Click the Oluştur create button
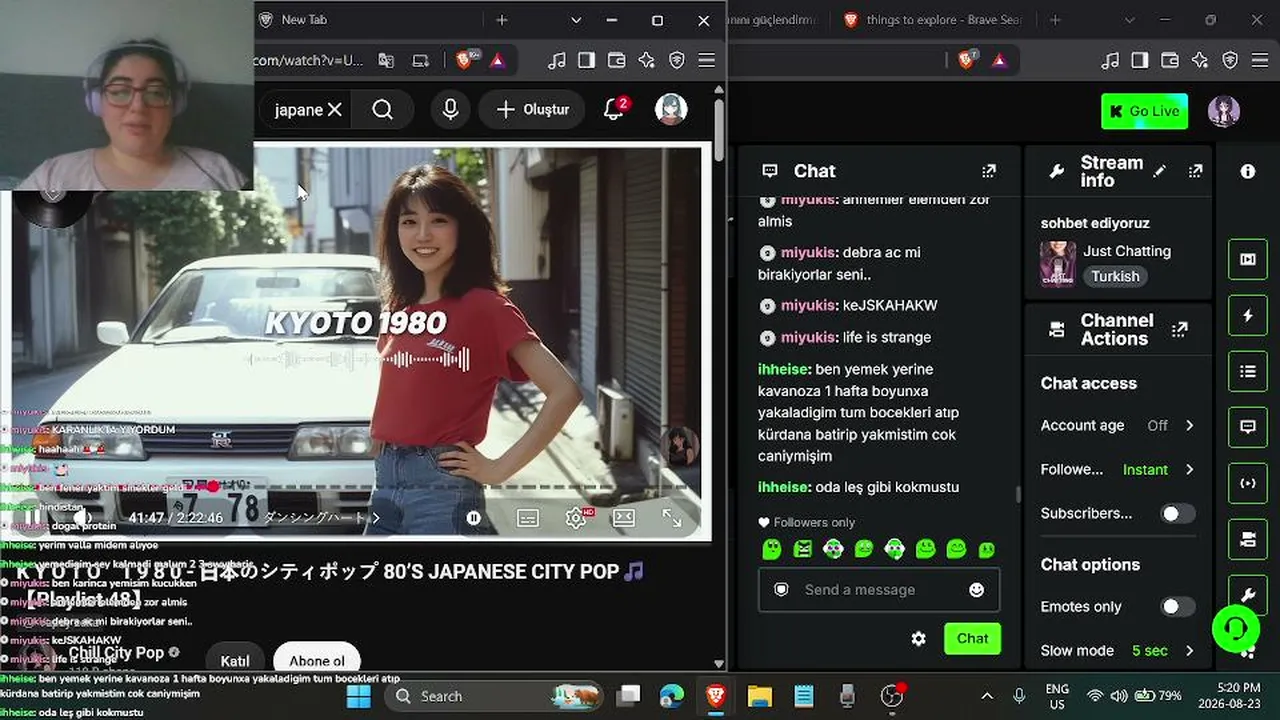1280x720 pixels. tap(533, 110)
